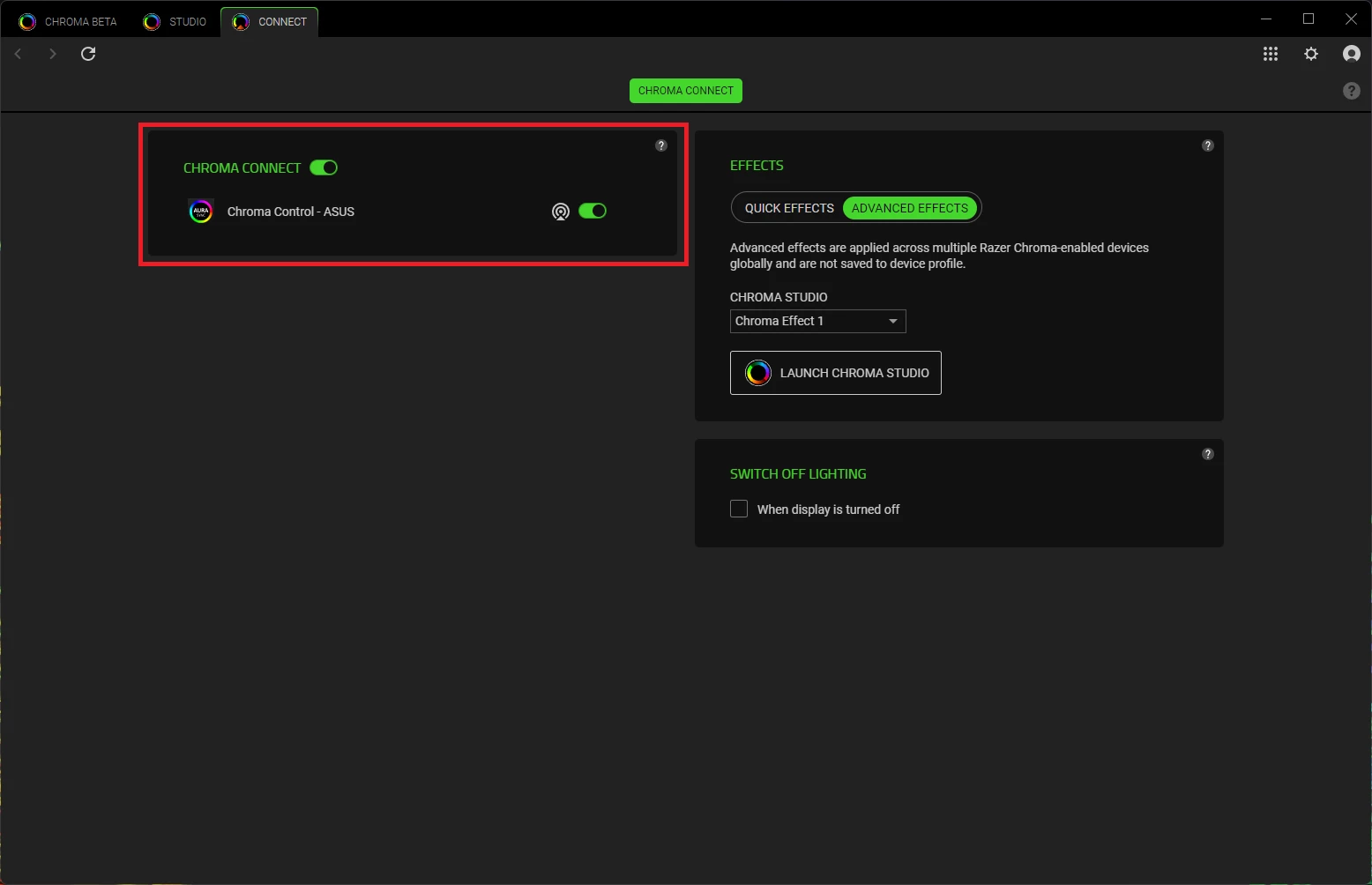Click the ASUS Aura app logo icon
This screenshot has height=885, width=1372.
[x=201, y=212]
